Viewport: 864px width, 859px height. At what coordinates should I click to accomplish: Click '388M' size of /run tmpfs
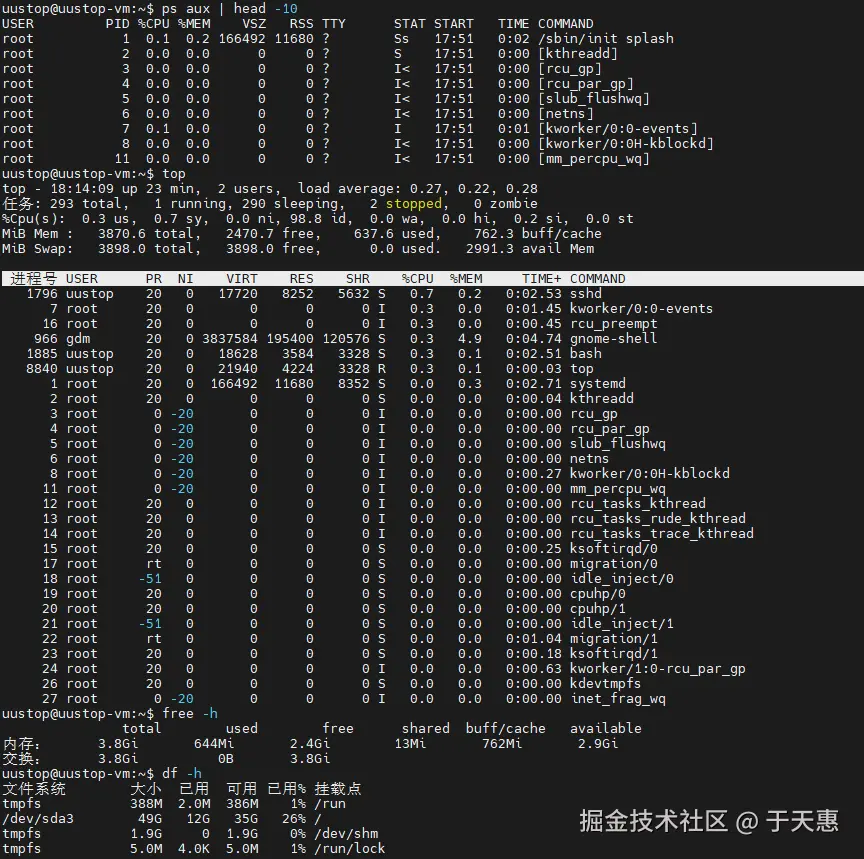pos(146,804)
